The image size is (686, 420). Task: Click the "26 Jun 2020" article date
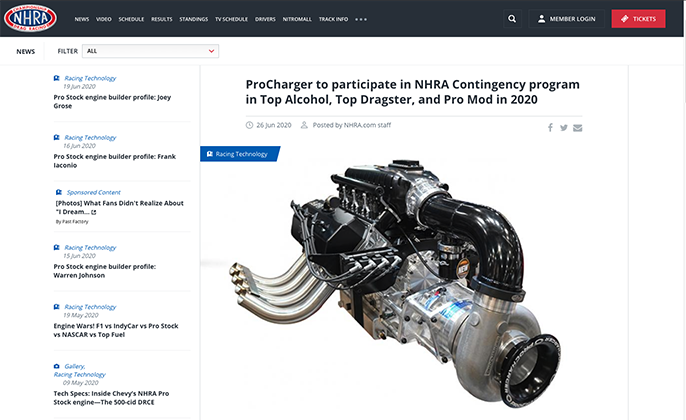point(274,125)
